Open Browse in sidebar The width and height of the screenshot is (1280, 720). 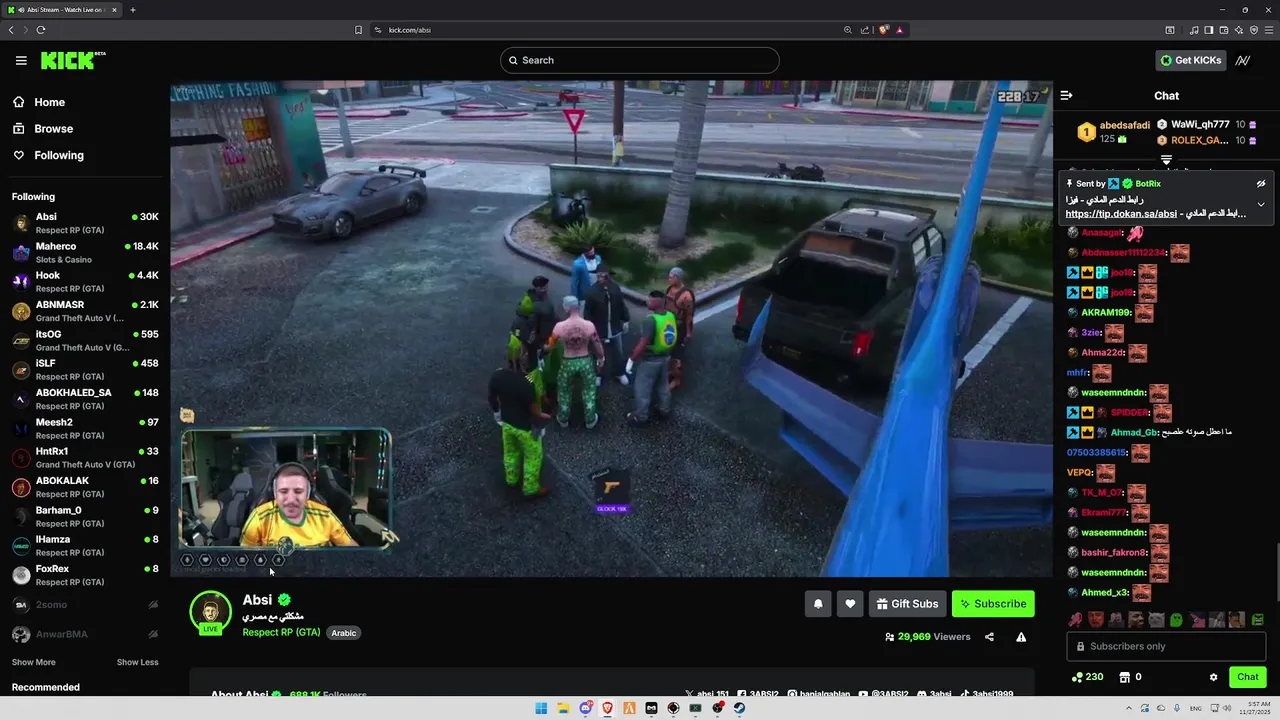43,129
